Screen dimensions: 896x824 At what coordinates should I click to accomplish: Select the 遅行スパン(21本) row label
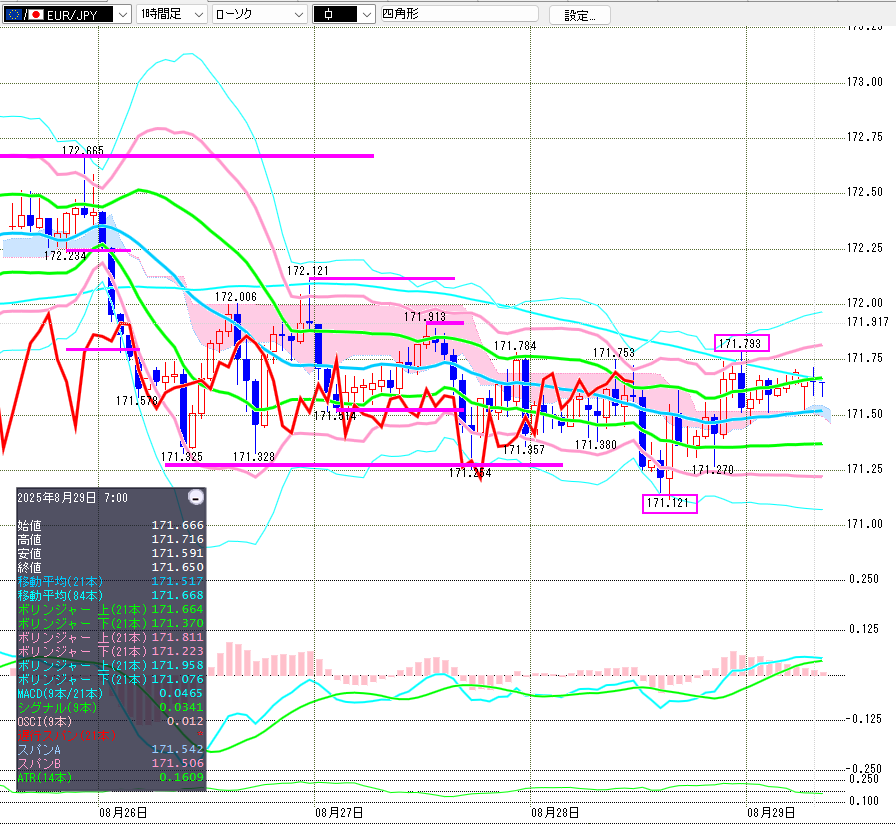point(67,735)
